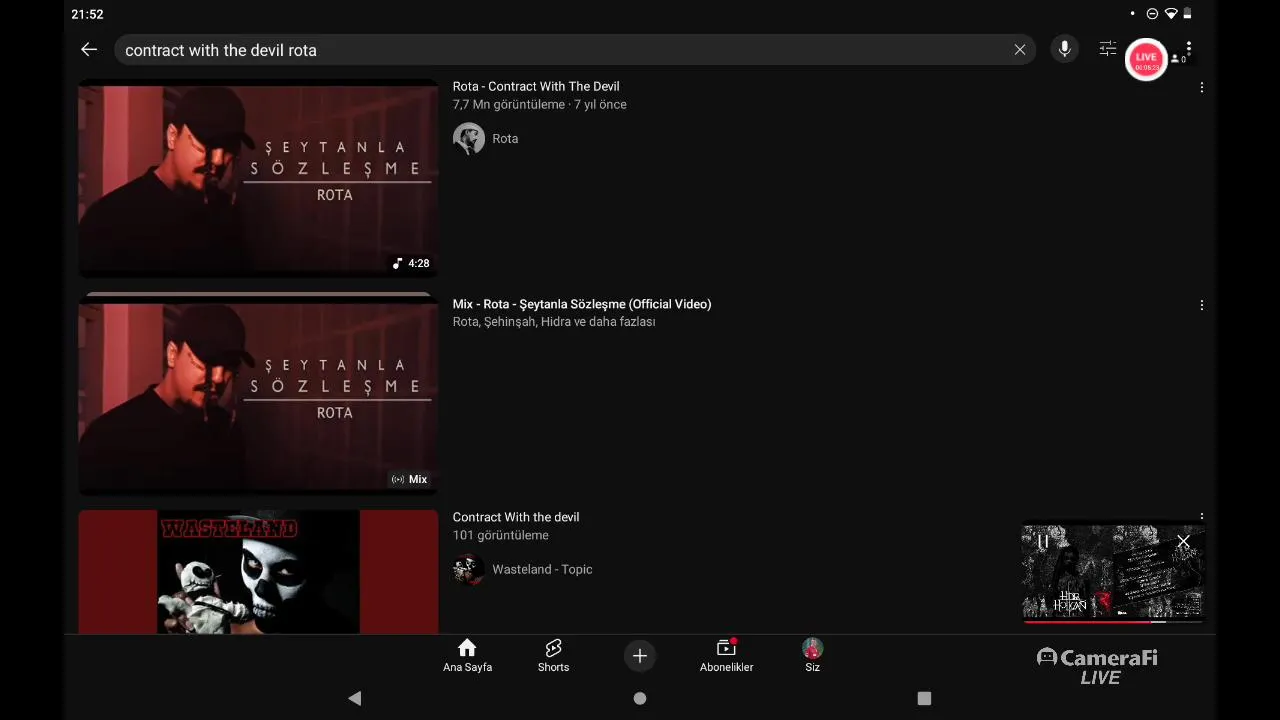Open the Shorts tab
This screenshot has height=720, width=1280.
pos(553,656)
